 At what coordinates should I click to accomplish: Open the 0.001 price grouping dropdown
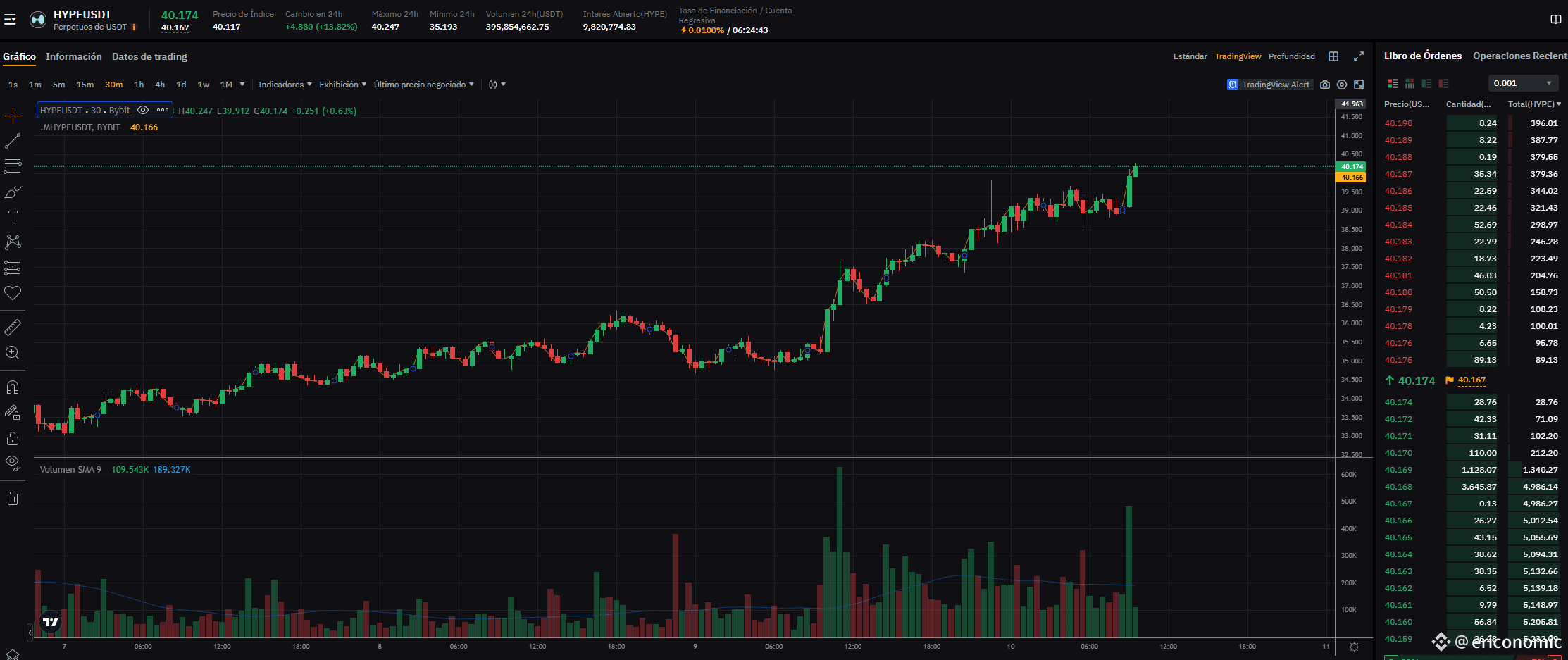1523,83
